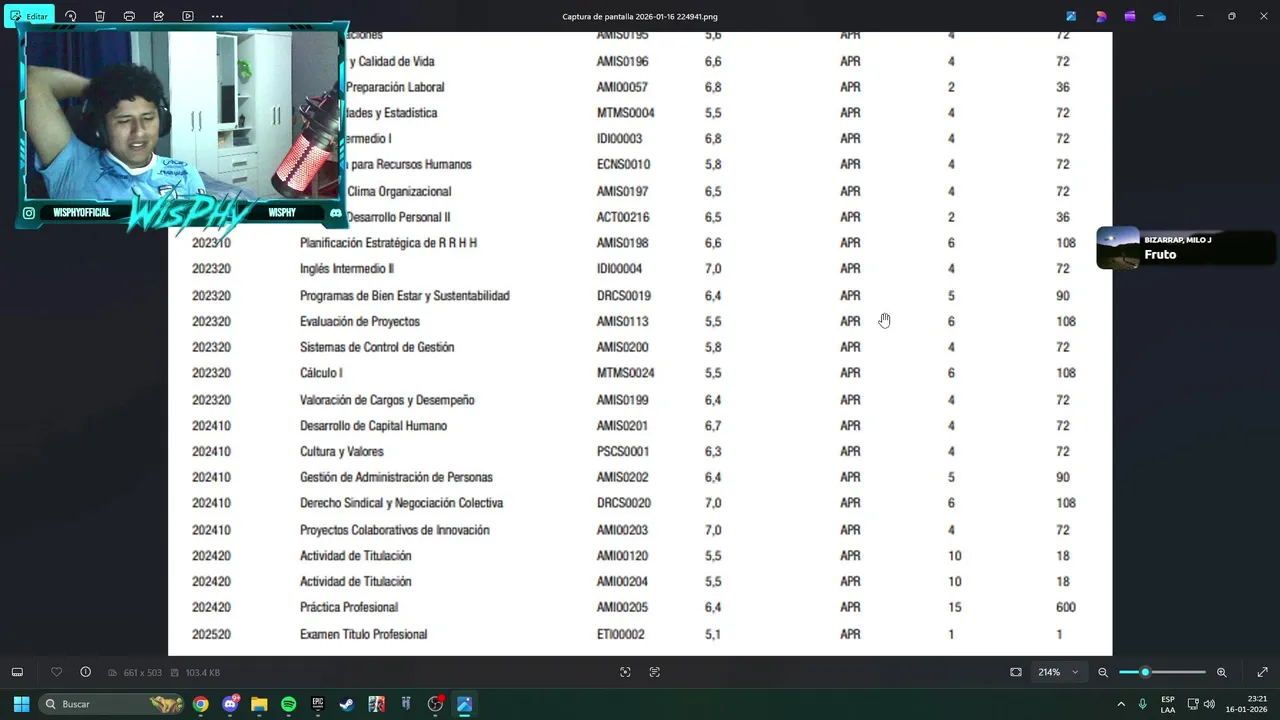Delete the image with the trash icon
Viewport: 1280px width, 720px height.
pos(100,16)
